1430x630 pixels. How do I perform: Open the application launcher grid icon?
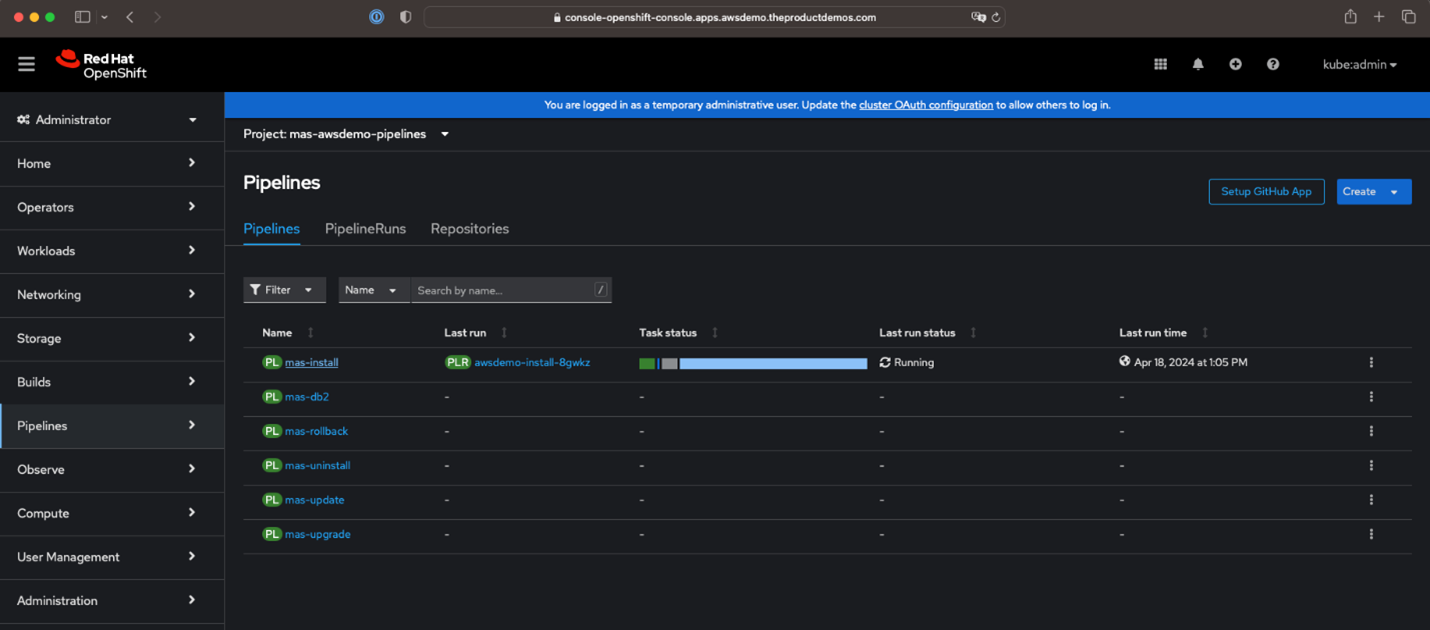[x=1160, y=64]
